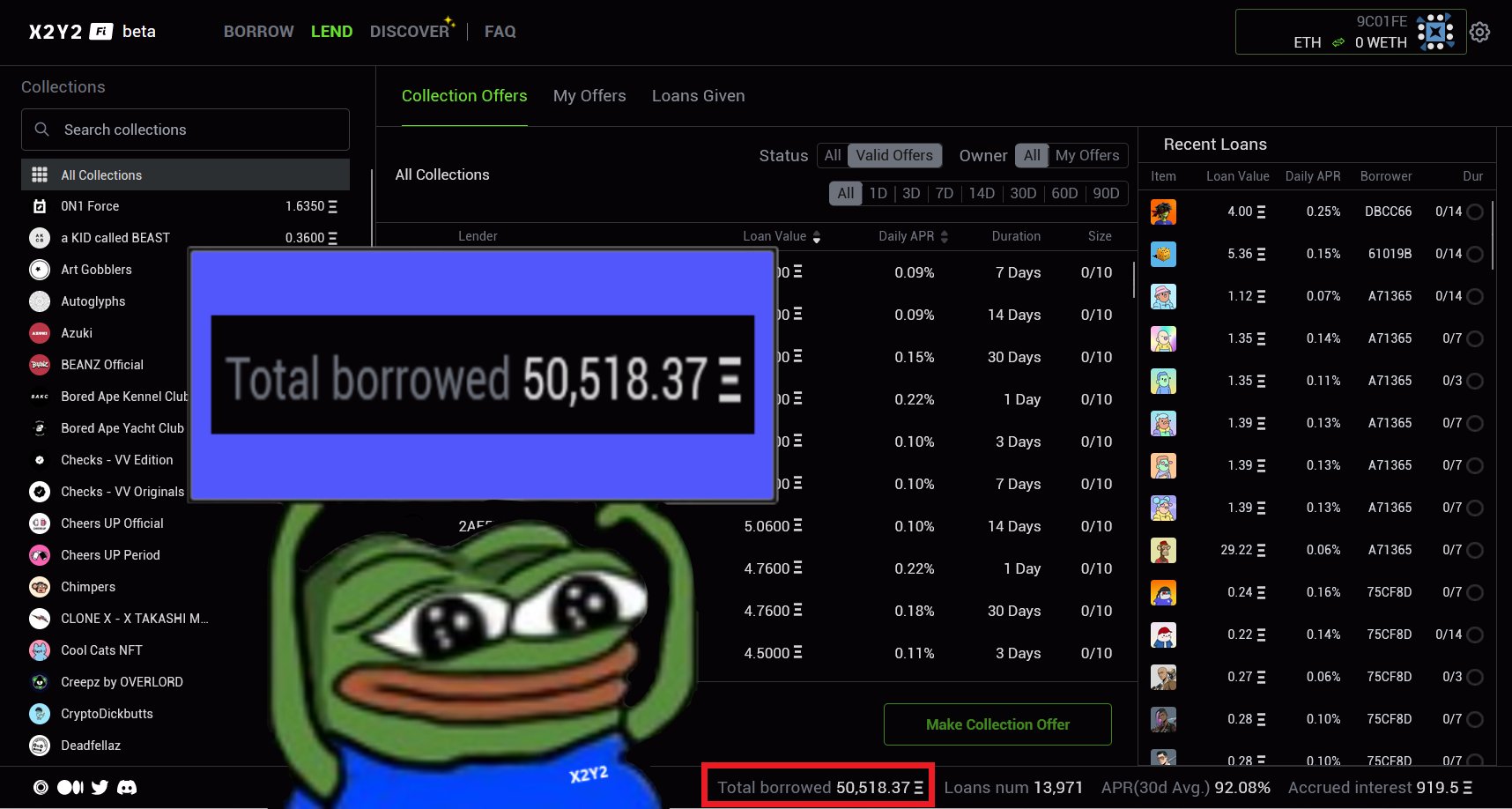Switch to Collection Offers tab
This screenshot has height=809, width=1512.
(464, 96)
